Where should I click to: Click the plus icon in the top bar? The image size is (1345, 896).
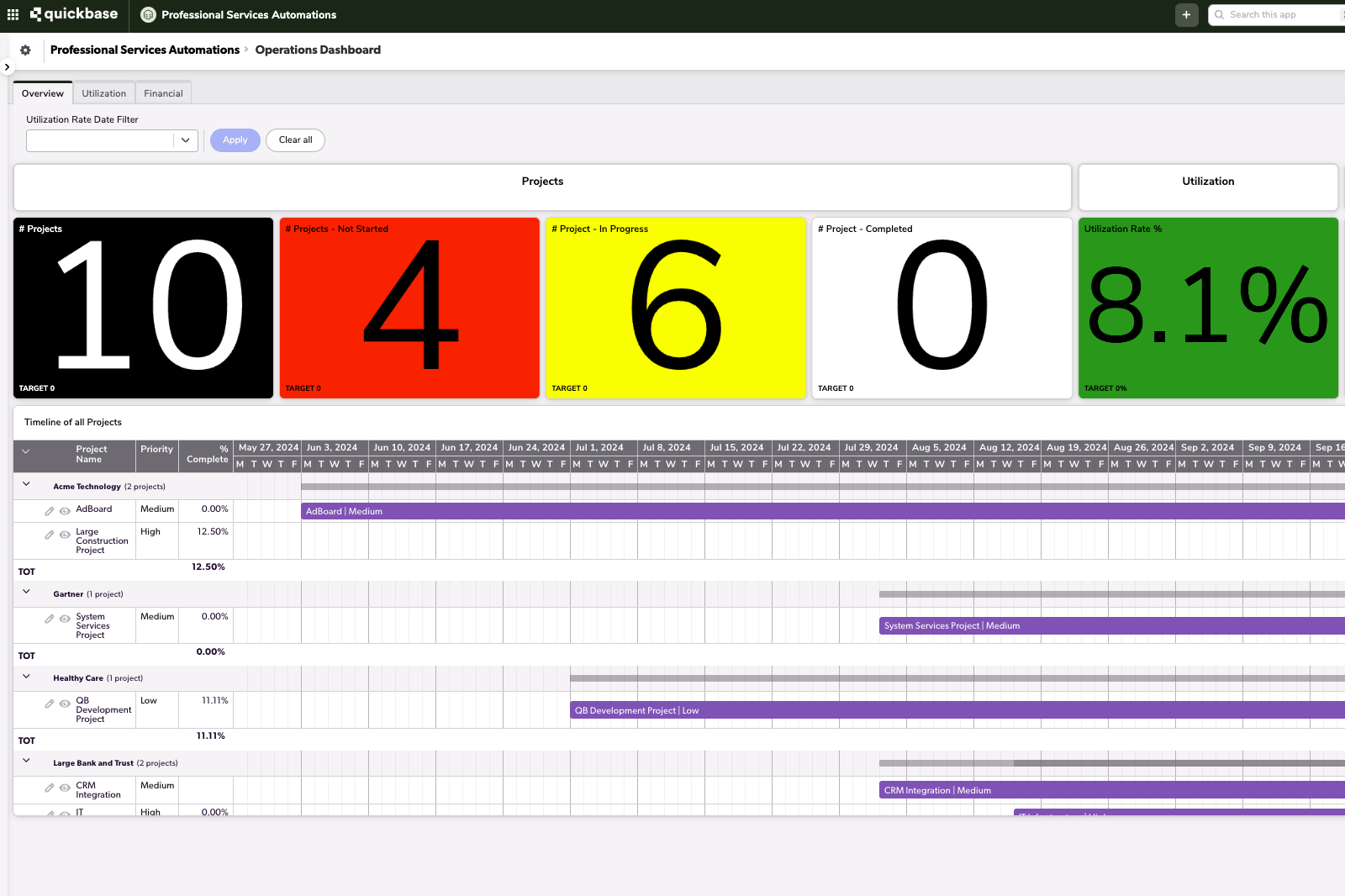pyautogui.click(x=1186, y=14)
